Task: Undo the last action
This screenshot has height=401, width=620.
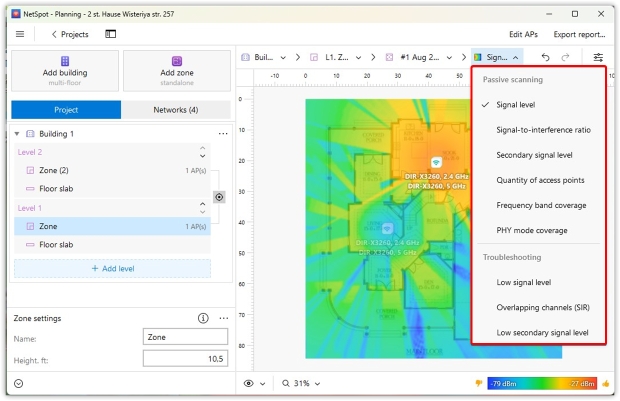Action: coord(545,58)
